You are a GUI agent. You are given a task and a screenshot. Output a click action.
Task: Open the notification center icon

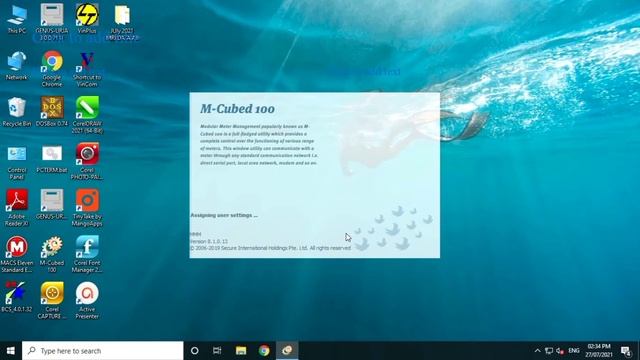click(x=626, y=351)
